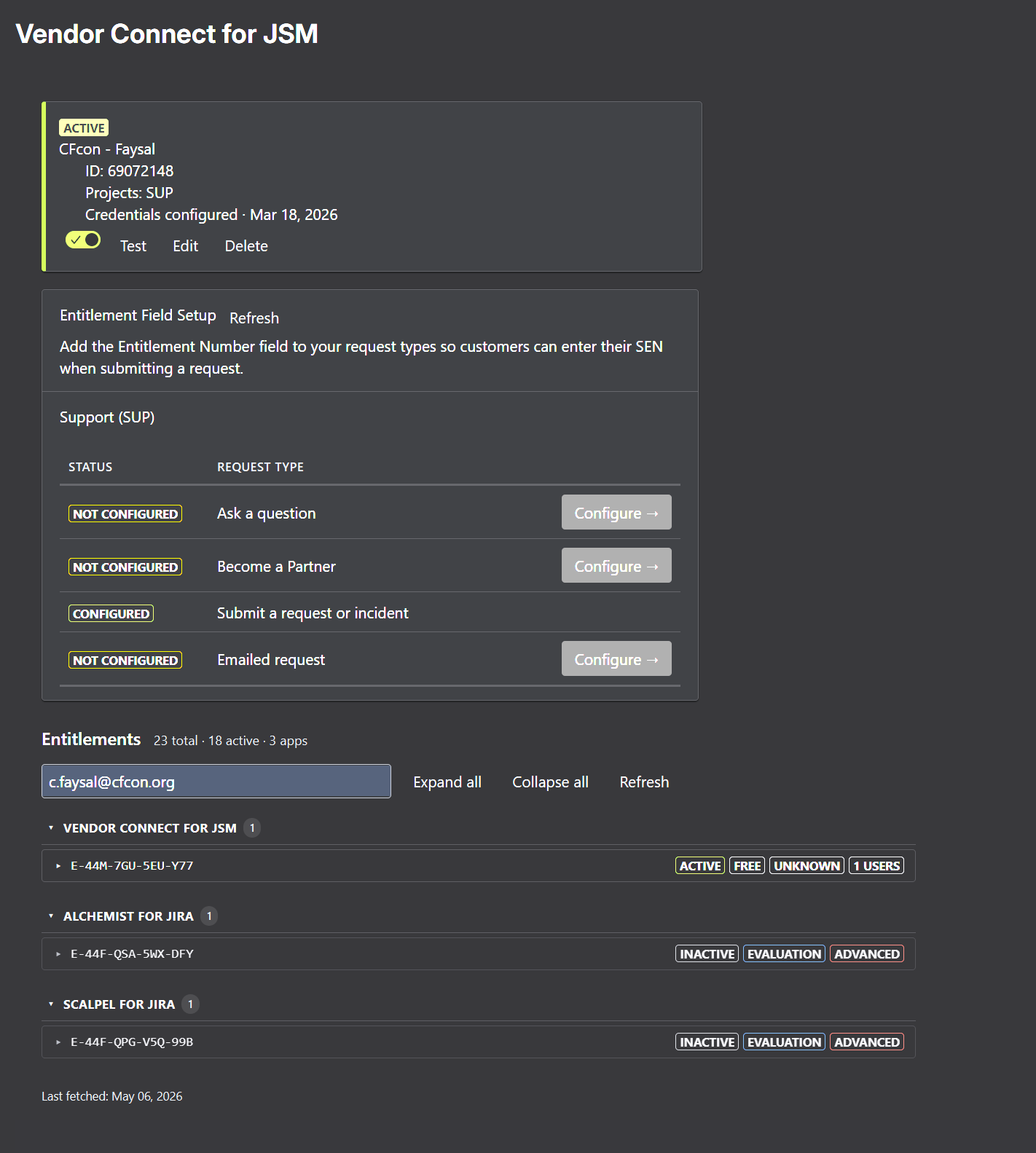Screen dimensions: 1036x1153
Task: Click the Support (SUP) project heading
Action: point(107,417)
